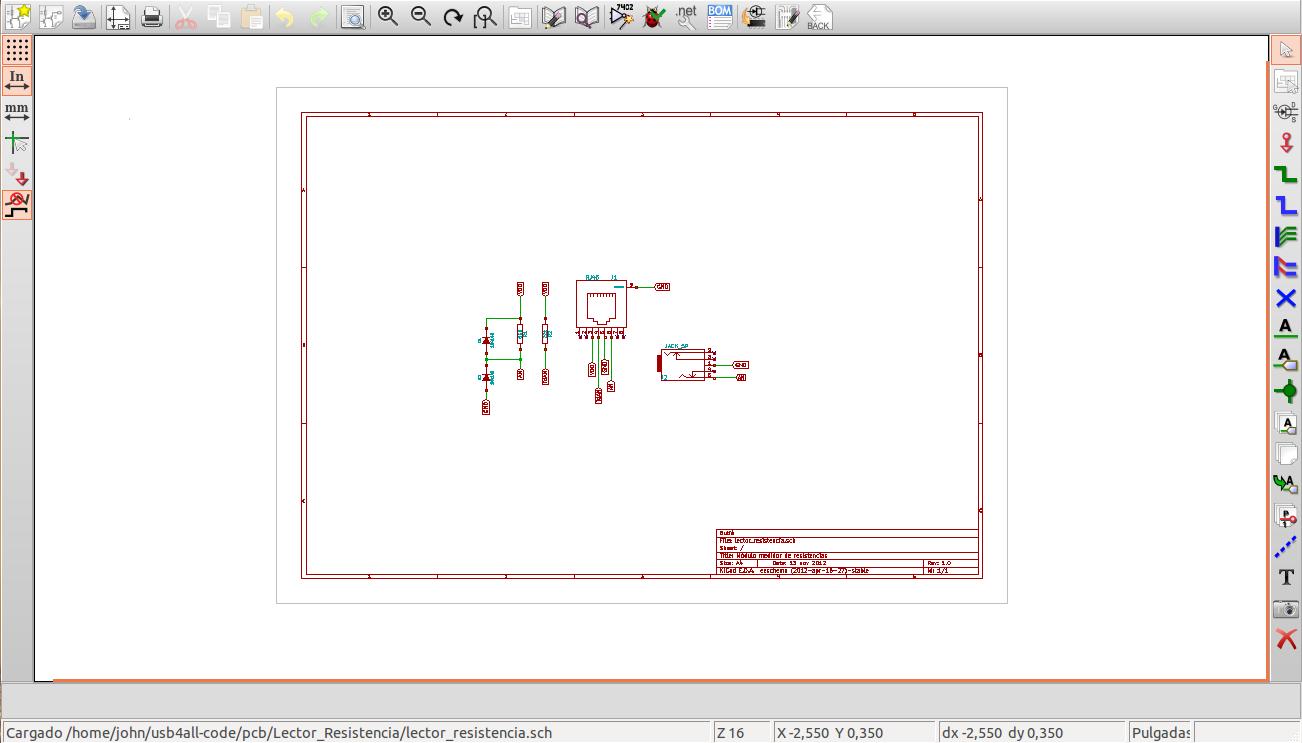Toggle the cursor shape option

tap(17, 143)
